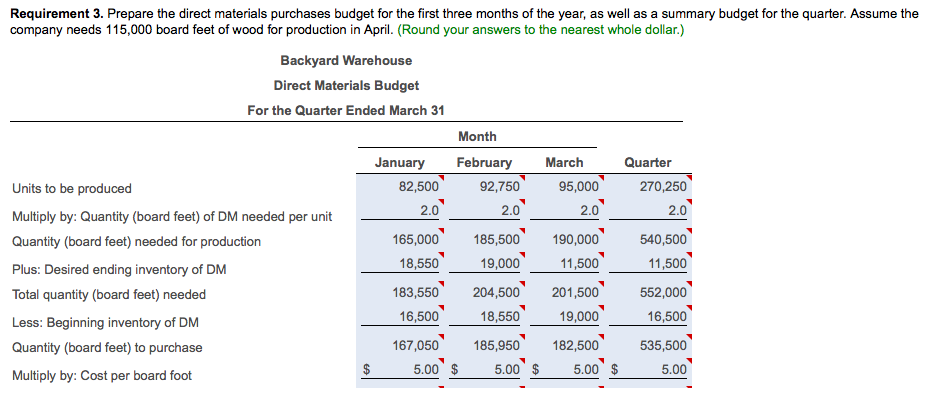
Task: Click 'Less: Beginning inventory of DM' label
Action: tap(105, 322)
